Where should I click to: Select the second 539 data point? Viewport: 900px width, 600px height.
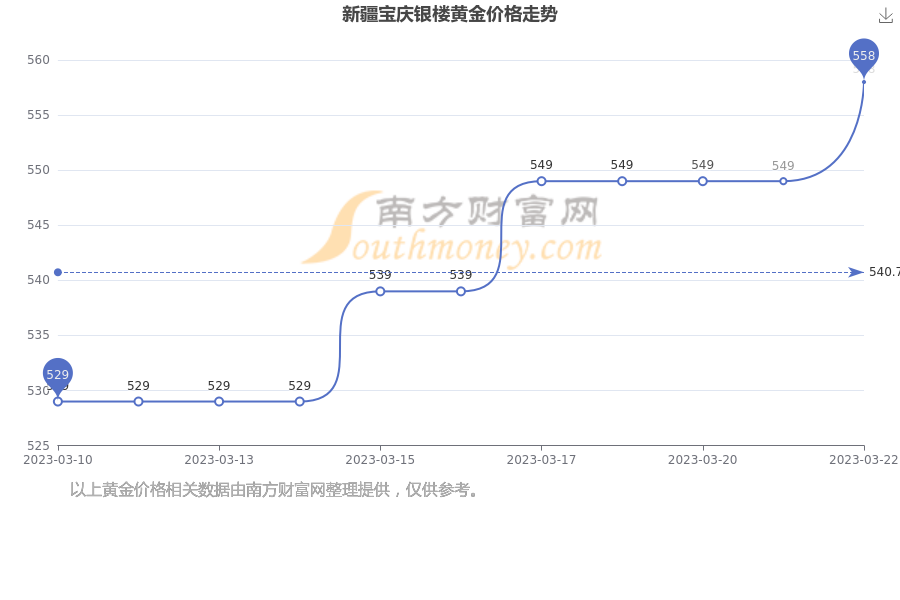pyautogui.click(x=461, y=291)
